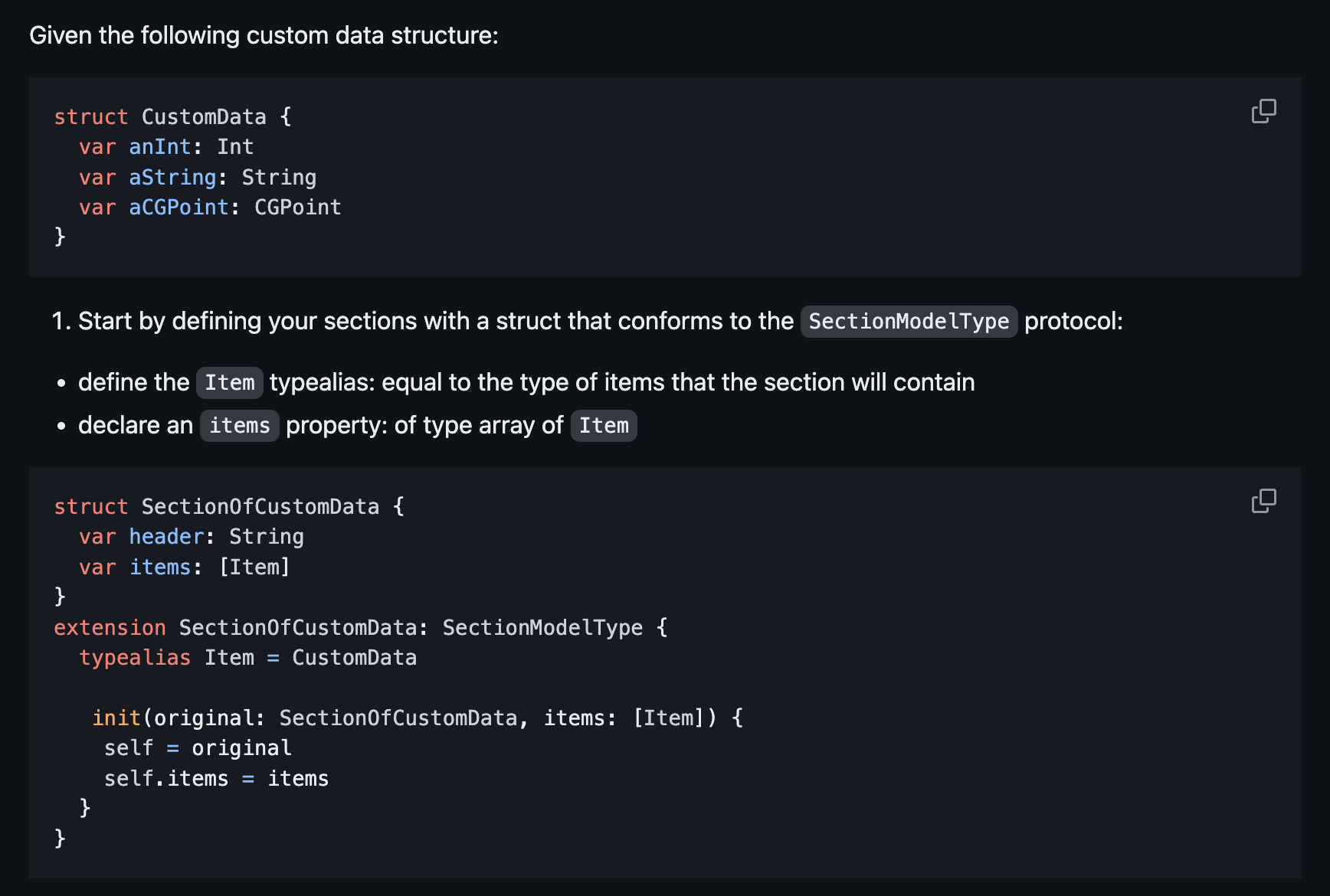Click the "self.items = items" code line
1330x896 pixels.
216,778
